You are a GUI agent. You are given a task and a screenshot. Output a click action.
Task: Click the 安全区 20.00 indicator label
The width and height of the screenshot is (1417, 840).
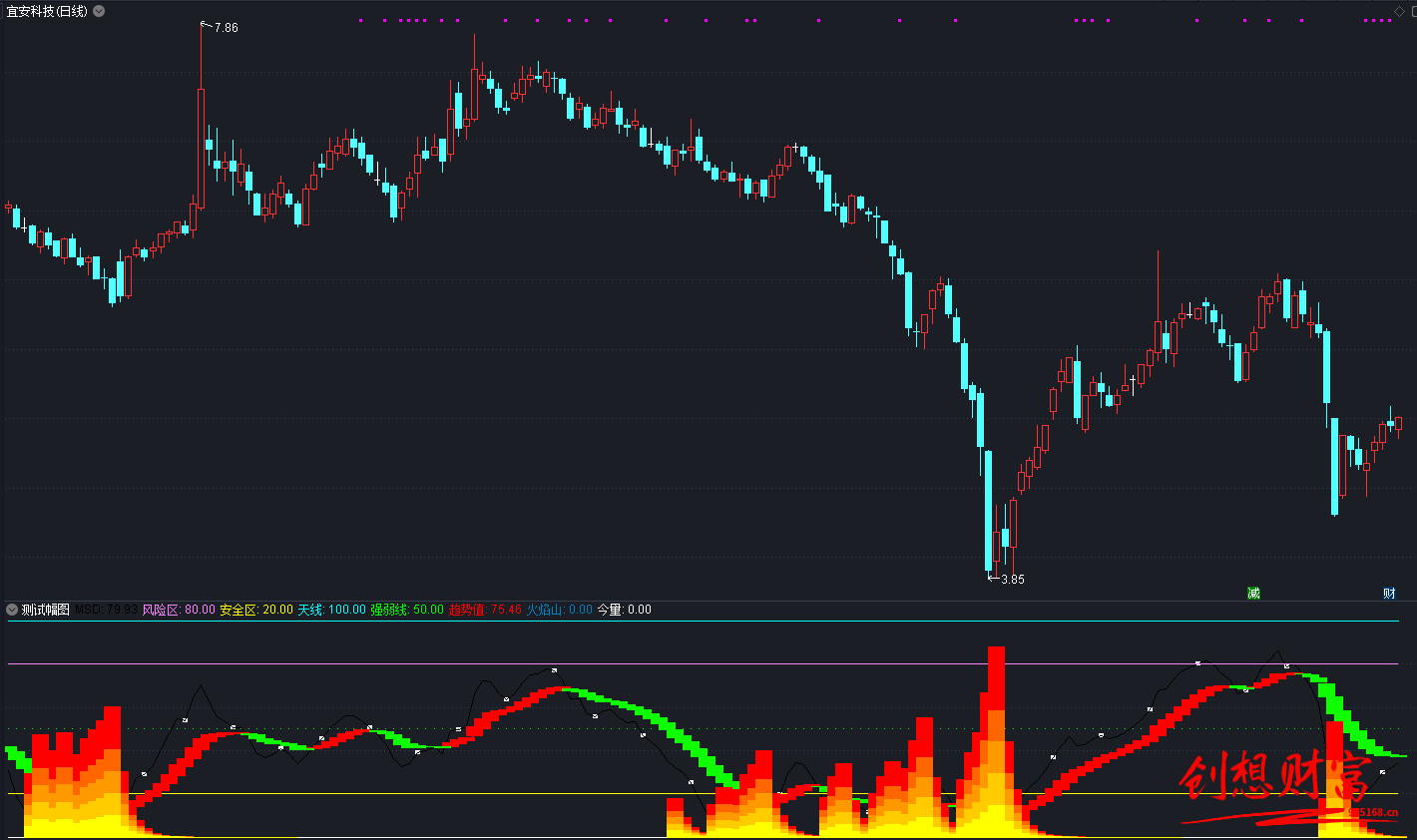point(256,610)
